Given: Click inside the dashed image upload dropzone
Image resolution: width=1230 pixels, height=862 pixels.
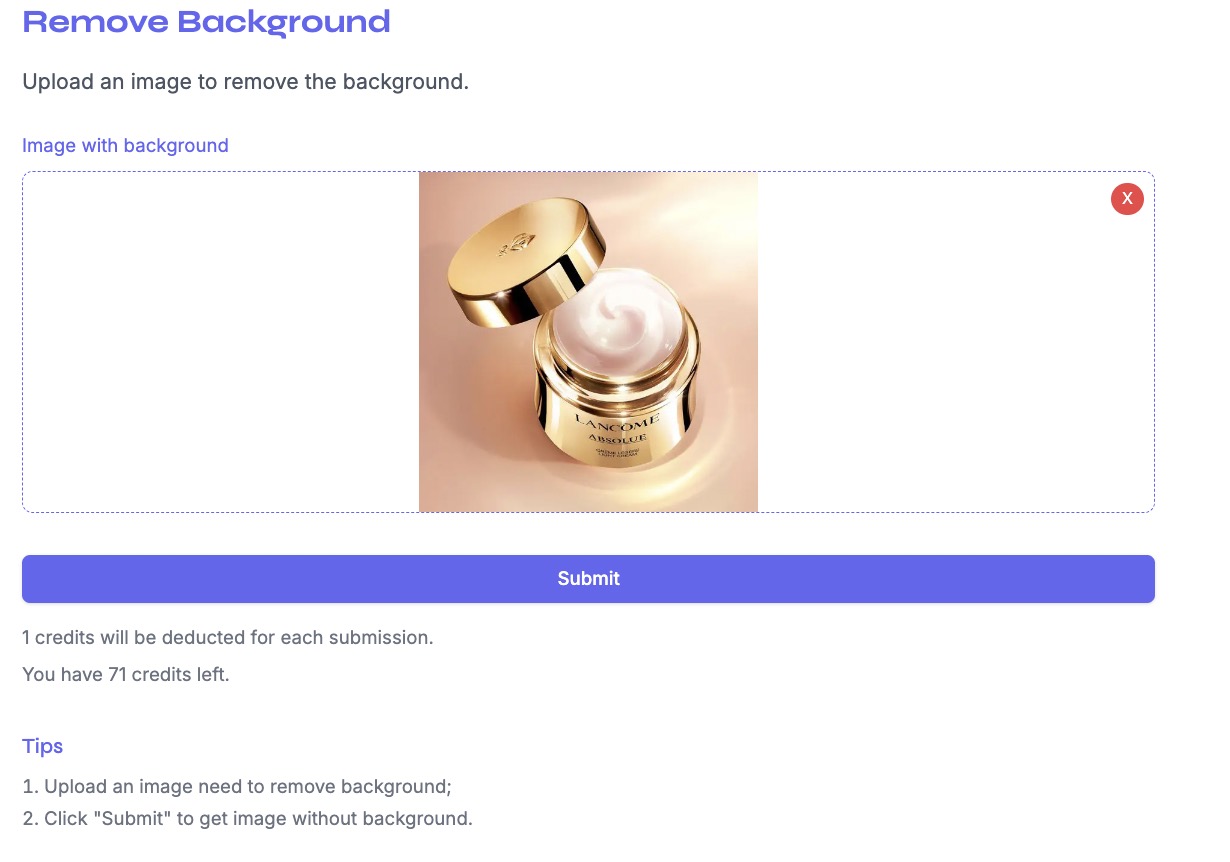Looking at the screenshot, I should [250, 341].
